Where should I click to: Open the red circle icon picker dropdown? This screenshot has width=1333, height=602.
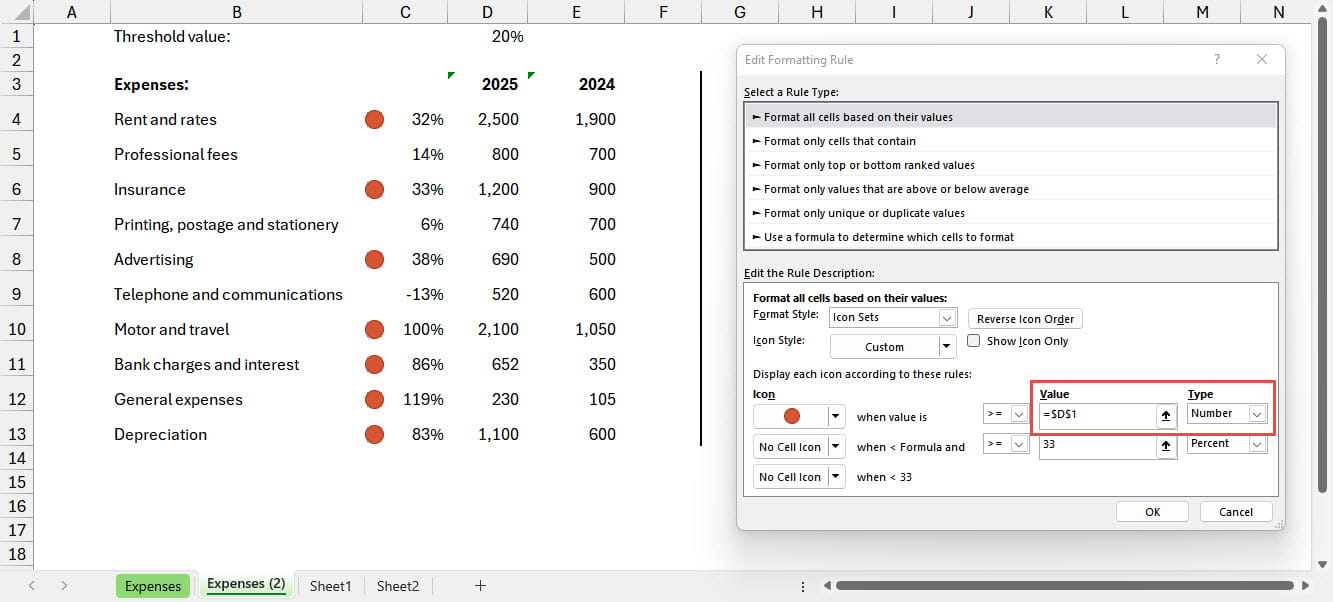coord(835,416)
